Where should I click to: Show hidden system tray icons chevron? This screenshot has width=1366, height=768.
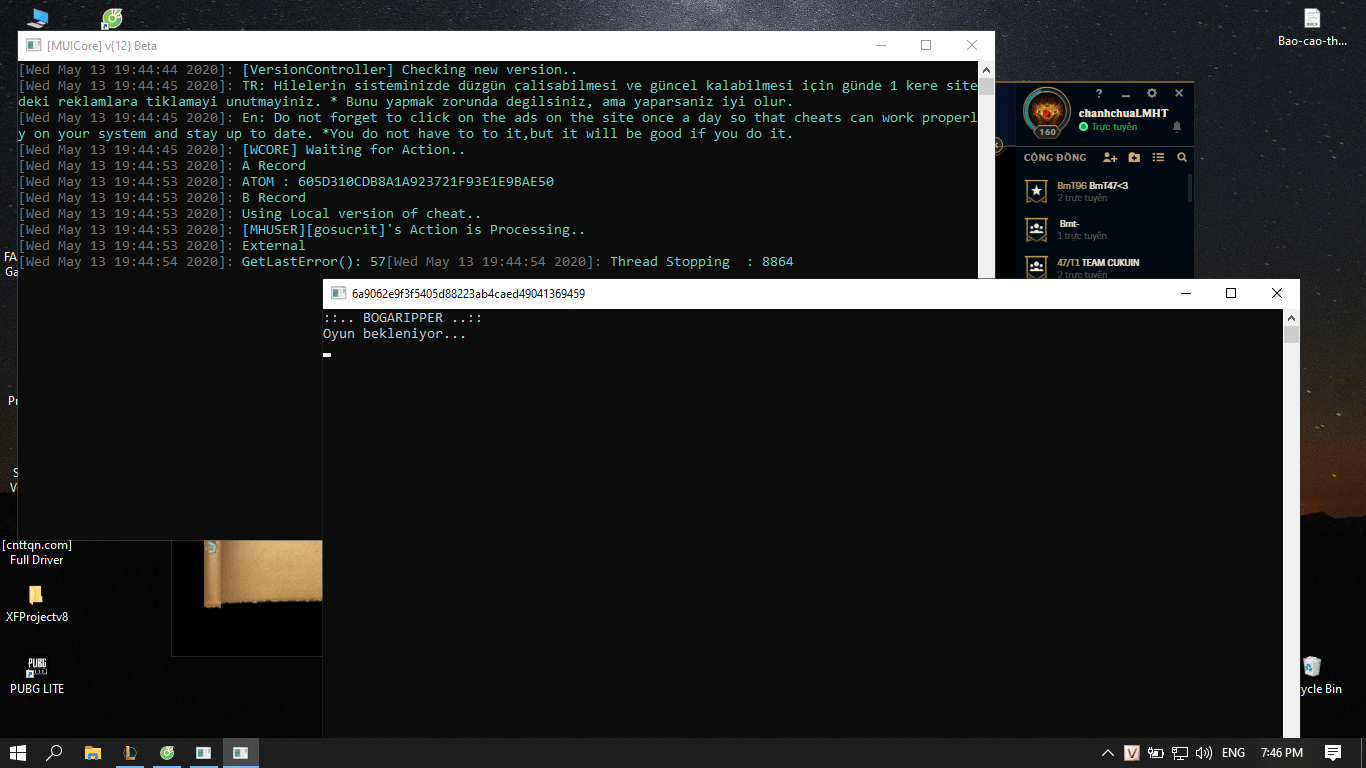[1108, 753]
